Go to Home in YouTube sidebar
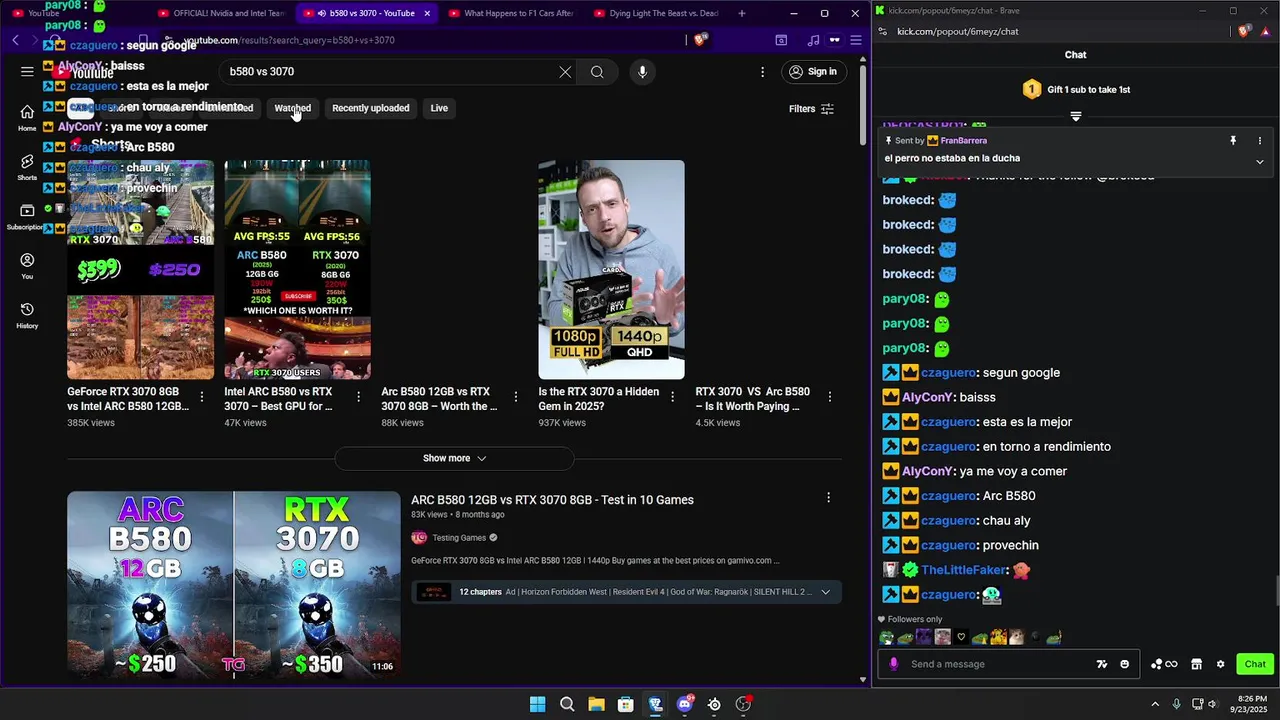Viewport: 1280px width, 720px height. click(27, 118)
